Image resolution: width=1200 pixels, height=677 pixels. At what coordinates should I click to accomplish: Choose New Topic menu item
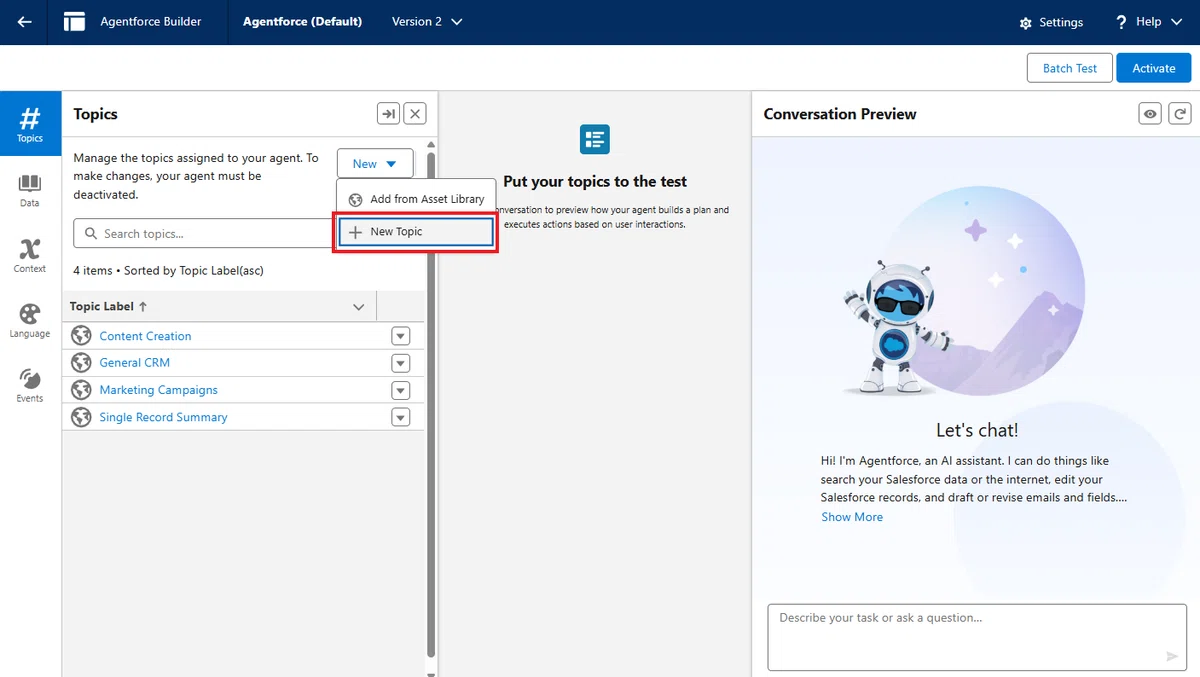pyautogui.click(x=416, y=231)
